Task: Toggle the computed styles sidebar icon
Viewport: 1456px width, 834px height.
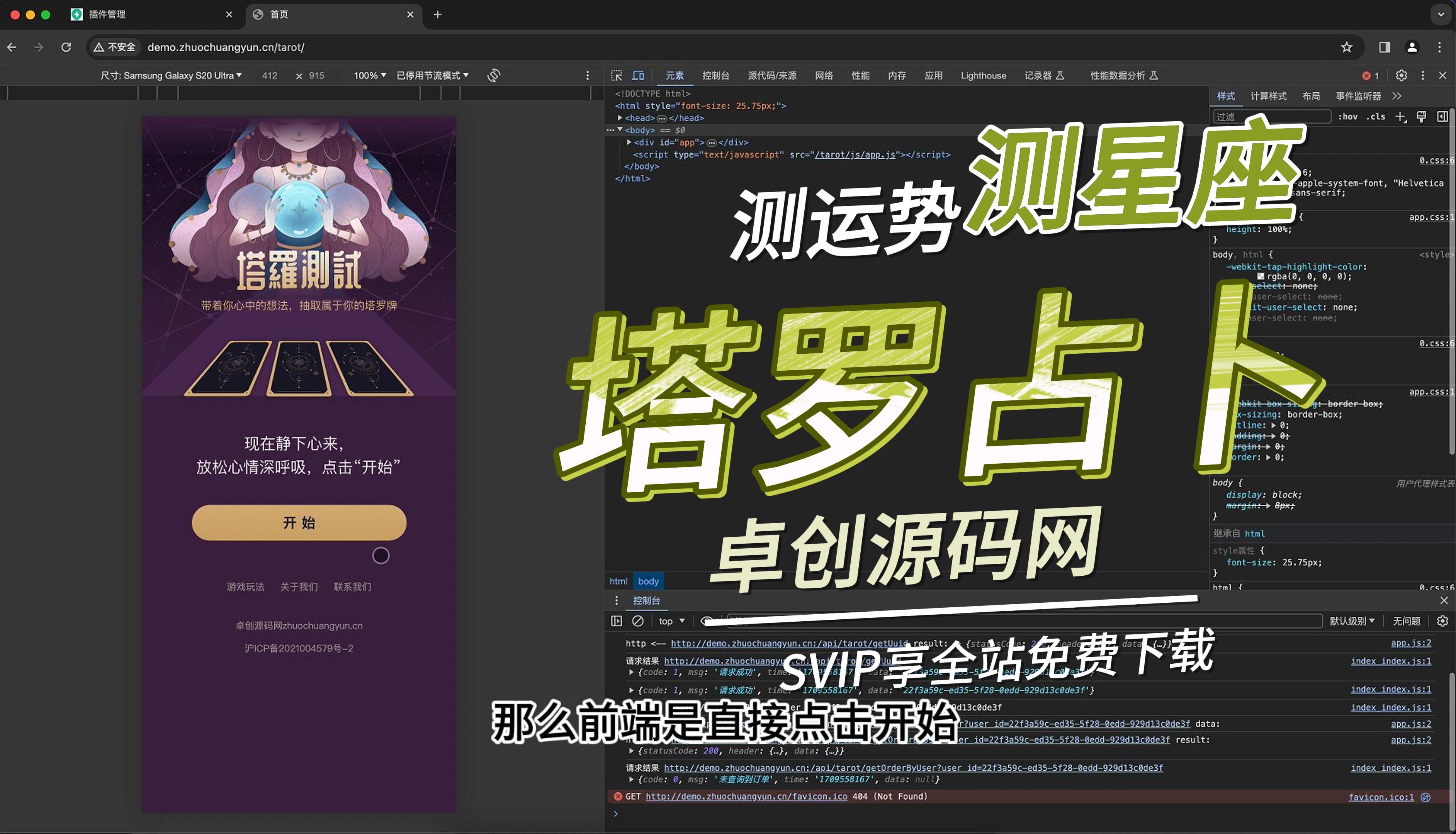Action: (x=1442, y=117)
